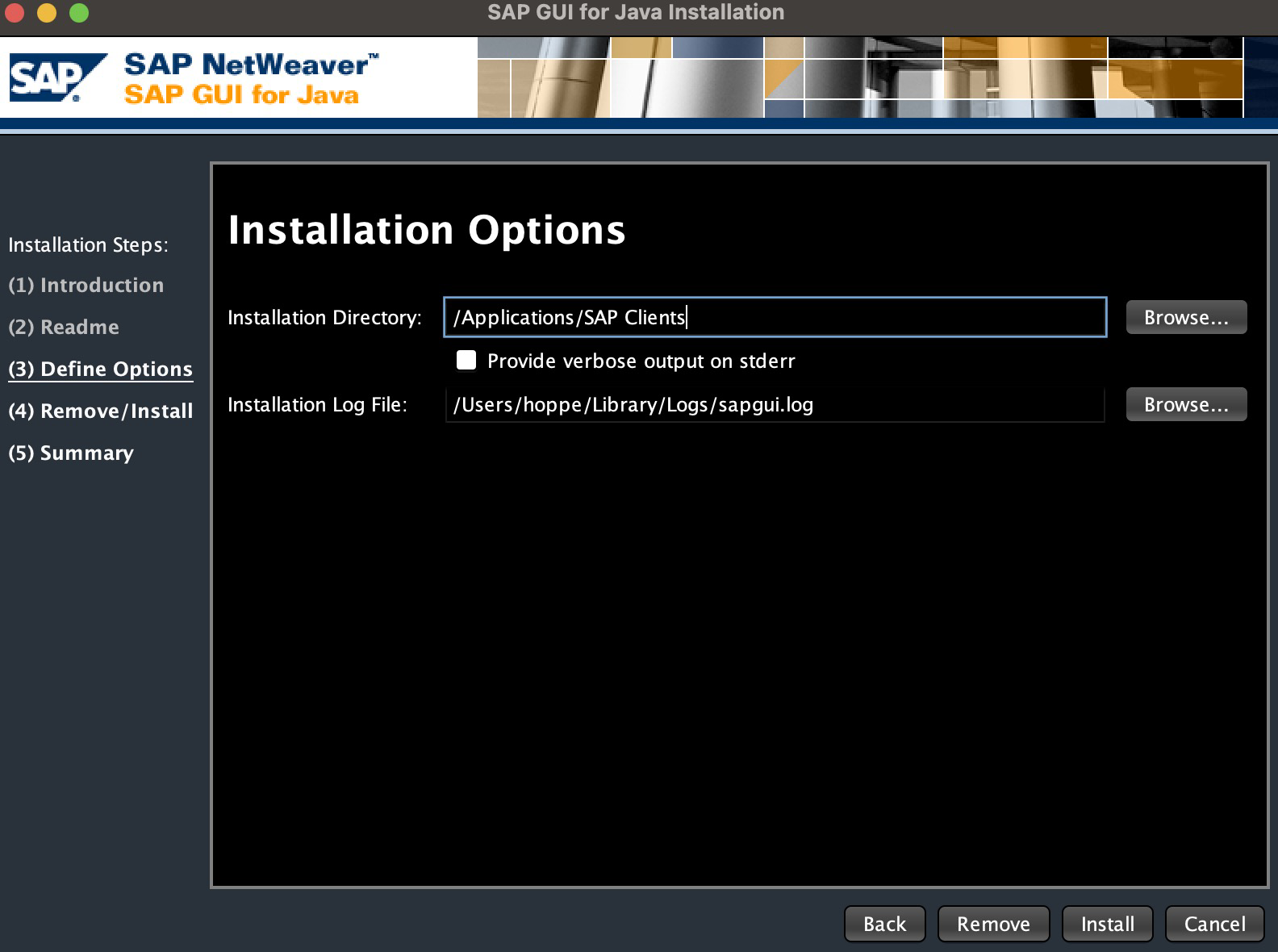Select step (4) Remove/Install in sidebar

pos(101,411)
